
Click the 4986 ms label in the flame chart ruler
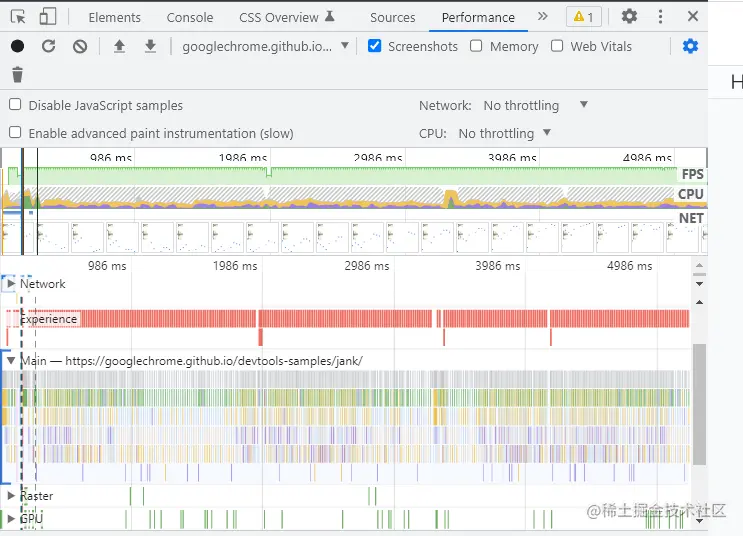coord(630,266)
